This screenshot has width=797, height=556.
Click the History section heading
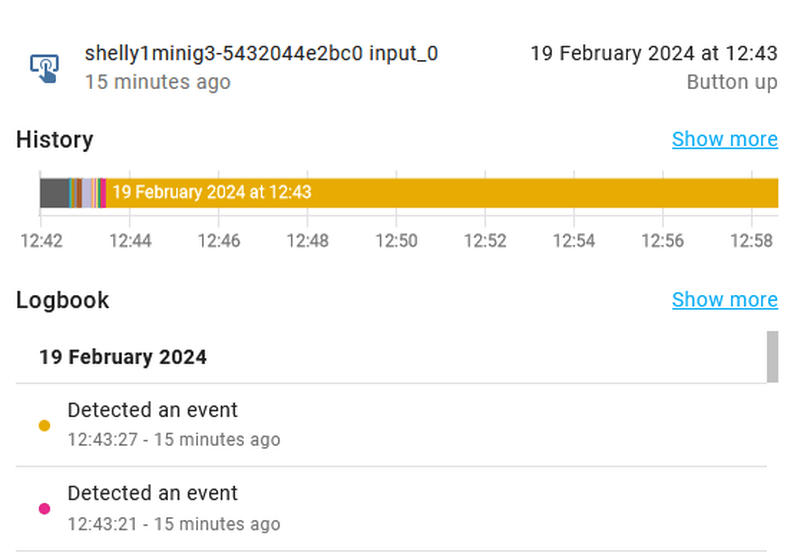pyautogui.click(x=55, y=140)
